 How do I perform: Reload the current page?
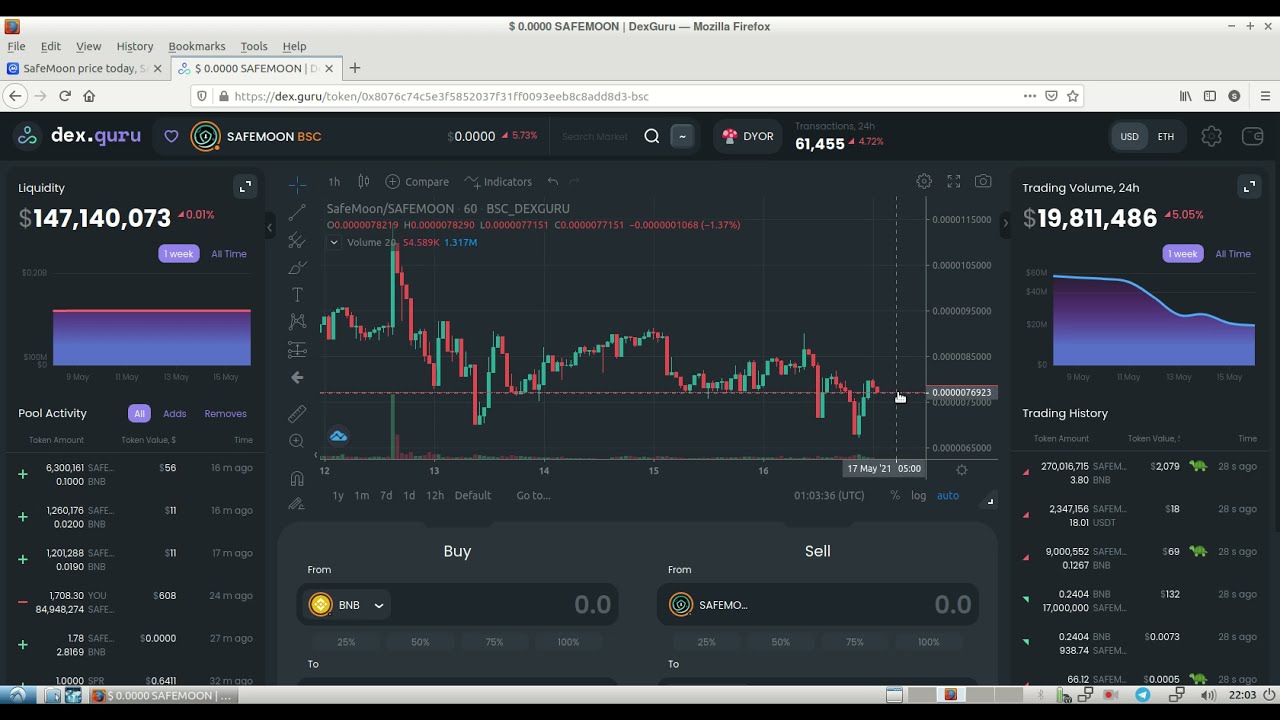[x=65, y=96]
